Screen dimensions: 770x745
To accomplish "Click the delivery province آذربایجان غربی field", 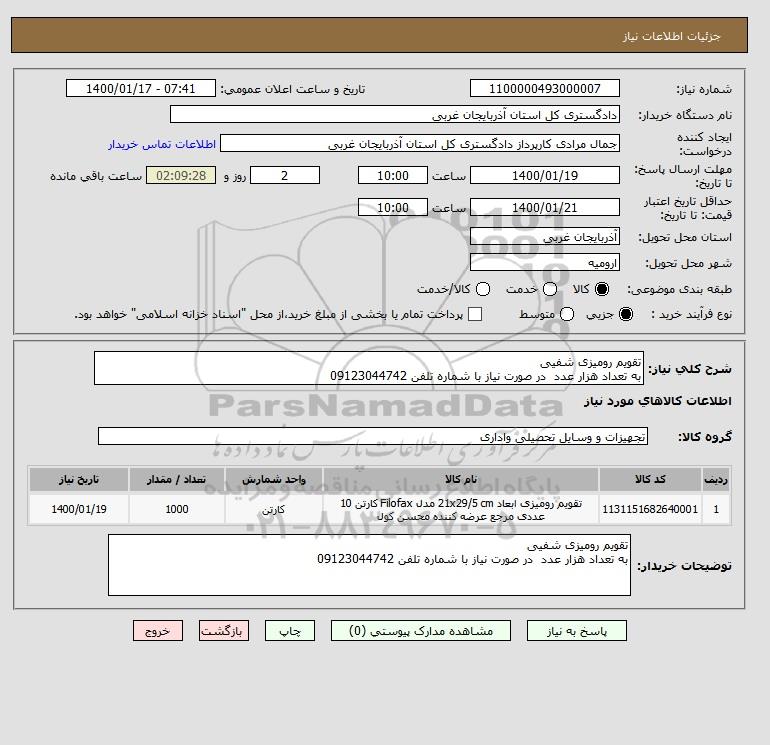I will [545, 237].
